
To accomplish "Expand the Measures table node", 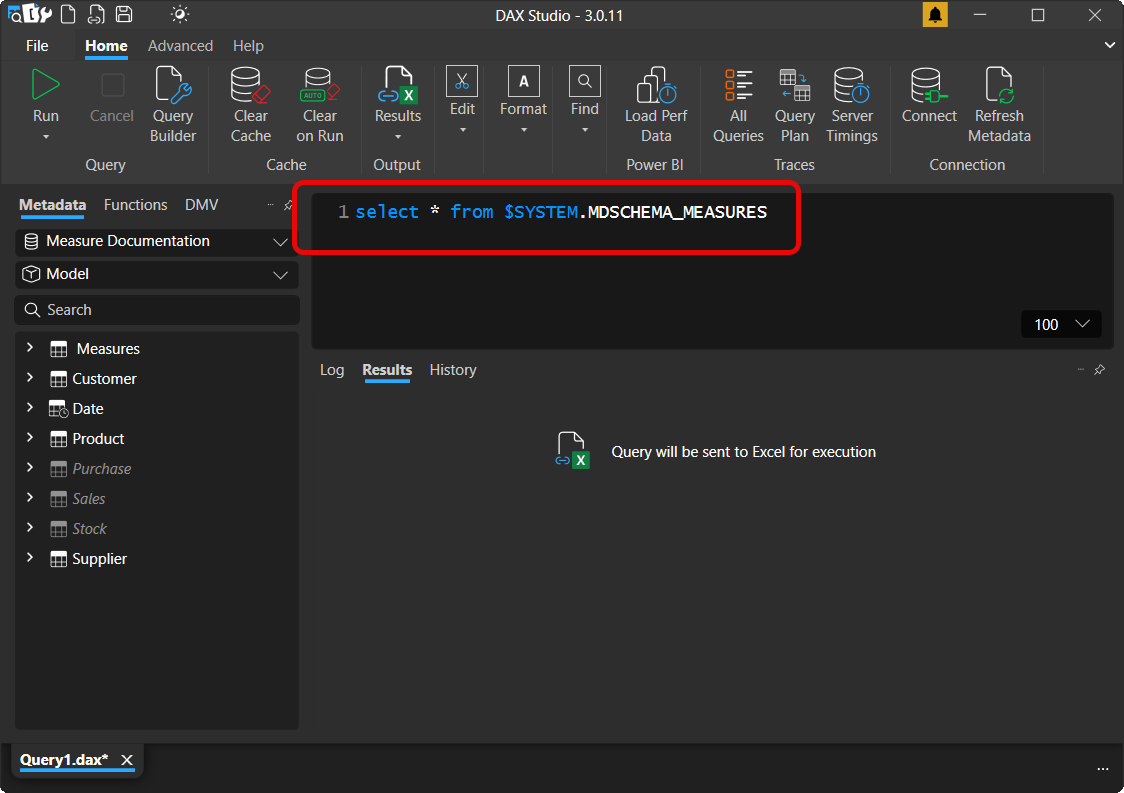I will [x=30, y=348].
